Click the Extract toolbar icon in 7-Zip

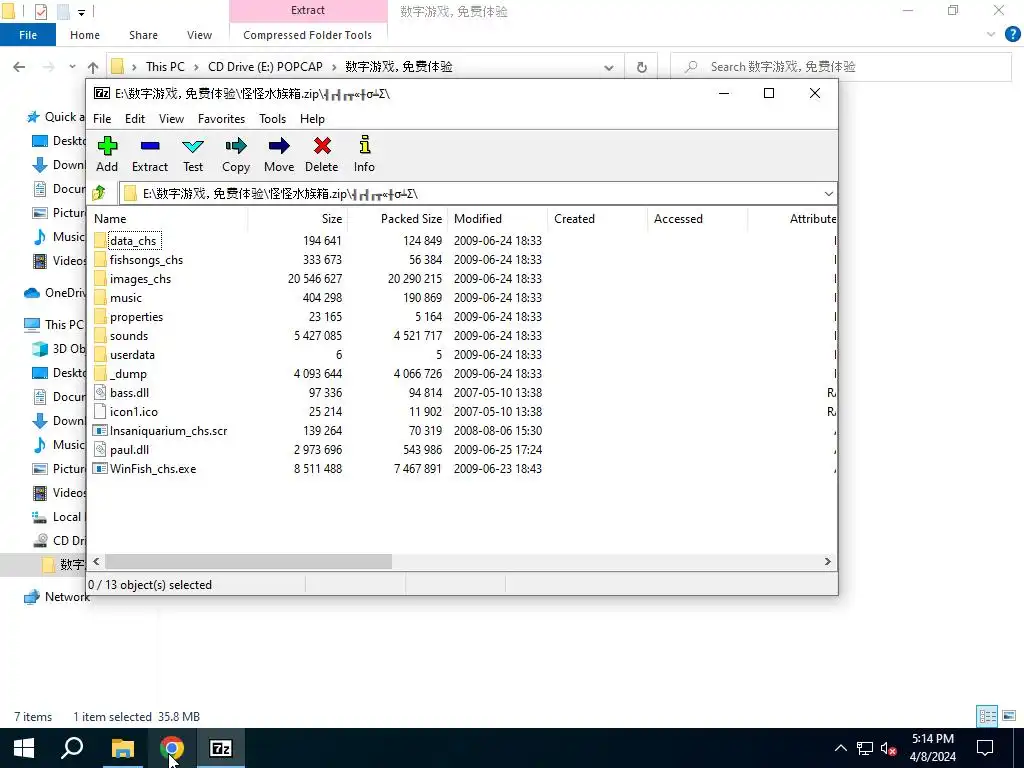[150, 146]
